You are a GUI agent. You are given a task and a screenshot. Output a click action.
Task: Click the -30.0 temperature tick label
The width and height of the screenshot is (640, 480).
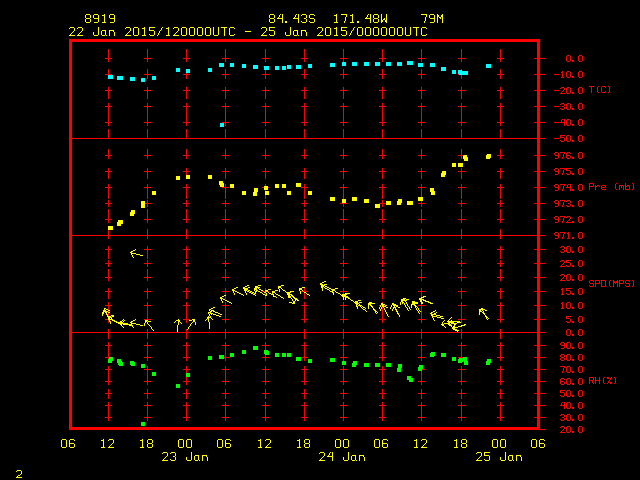569,107
